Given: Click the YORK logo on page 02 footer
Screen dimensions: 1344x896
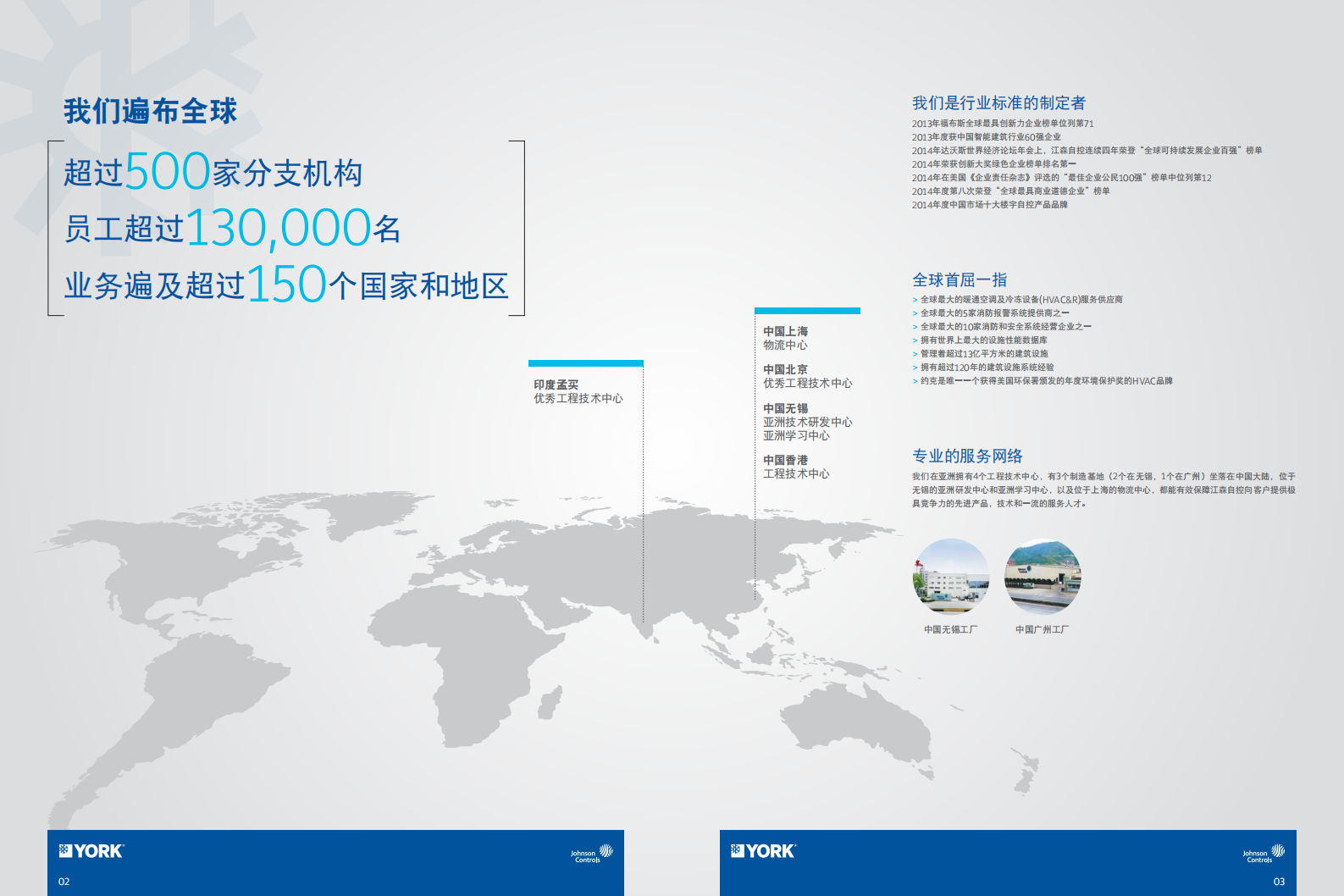Looking at the screenshot, I should (91, 851).
